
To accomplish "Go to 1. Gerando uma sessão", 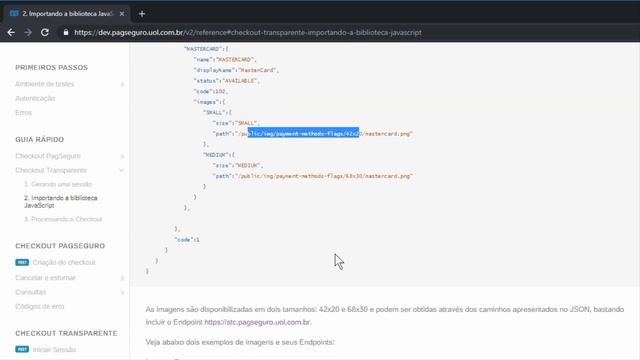I will click(x=58, y=184).
